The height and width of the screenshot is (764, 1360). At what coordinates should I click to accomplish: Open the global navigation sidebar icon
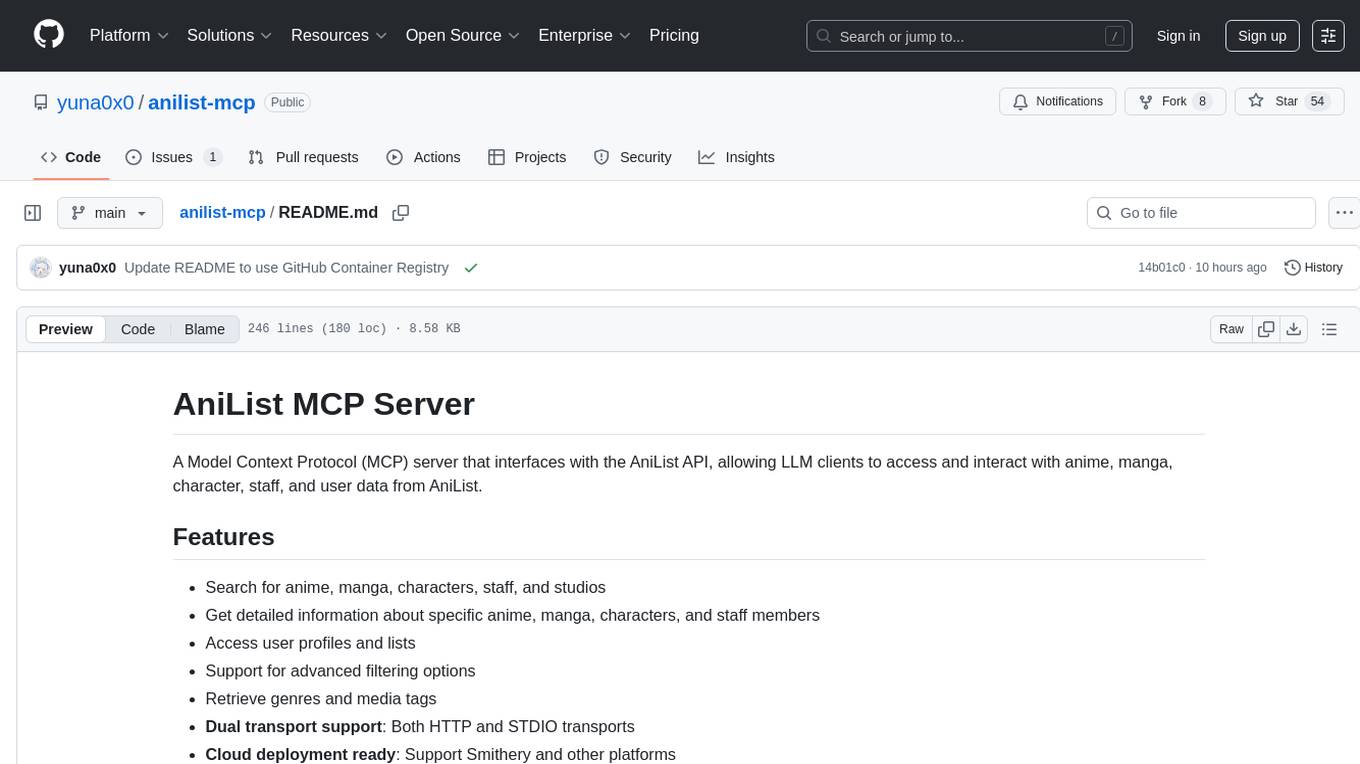[x=1328, y=36]
